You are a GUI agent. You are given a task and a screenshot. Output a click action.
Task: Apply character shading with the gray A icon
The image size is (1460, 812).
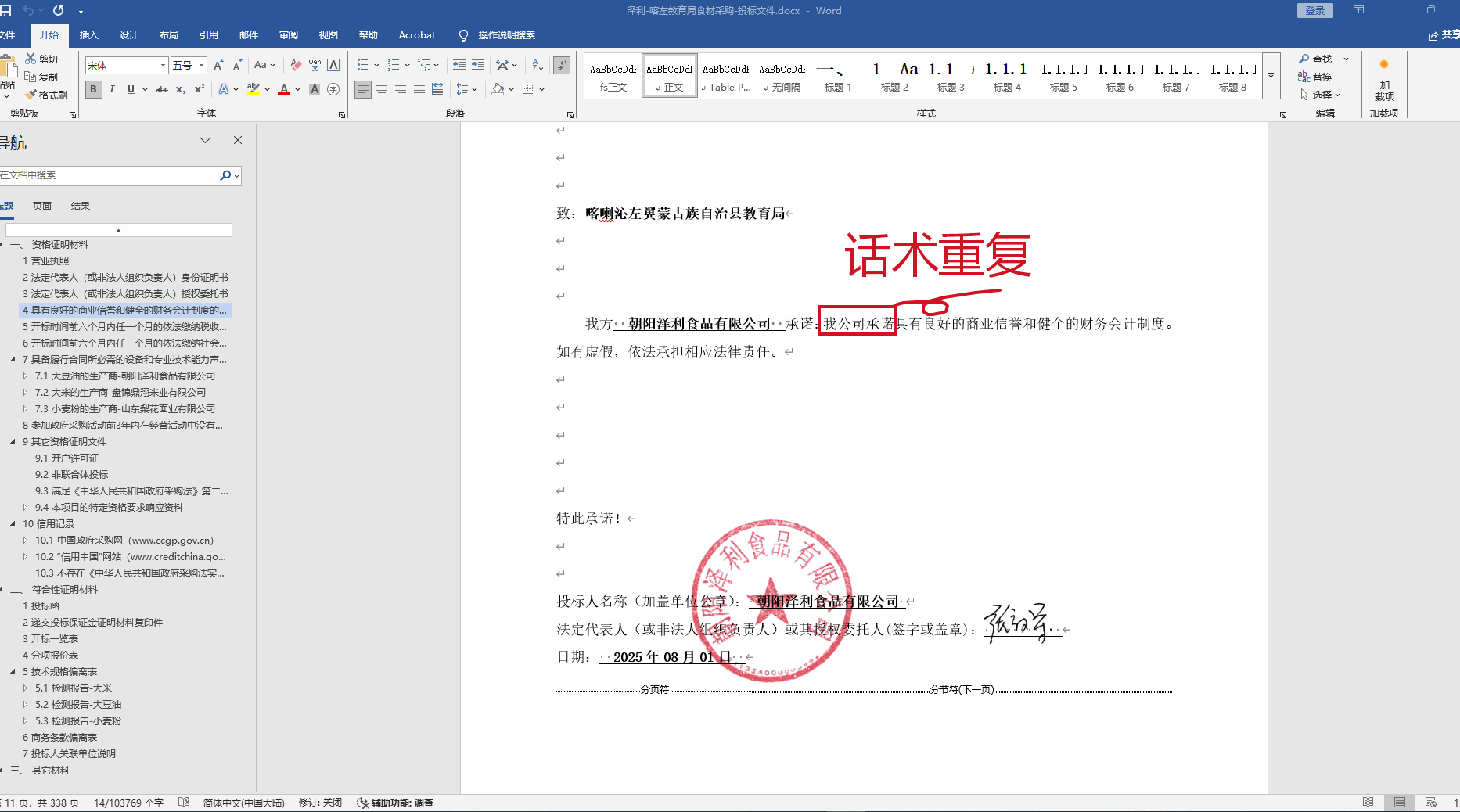[315, 89]
